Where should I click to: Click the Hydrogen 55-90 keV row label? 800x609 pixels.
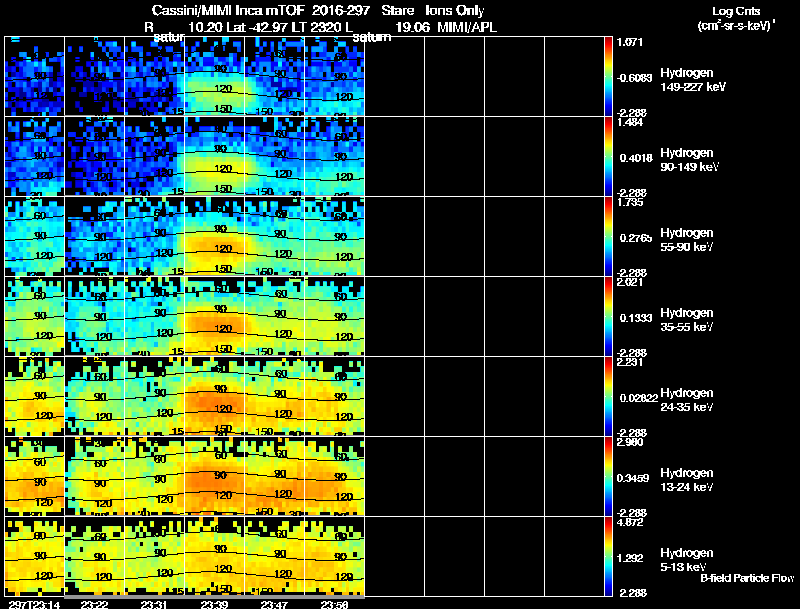tap(687, 240)
